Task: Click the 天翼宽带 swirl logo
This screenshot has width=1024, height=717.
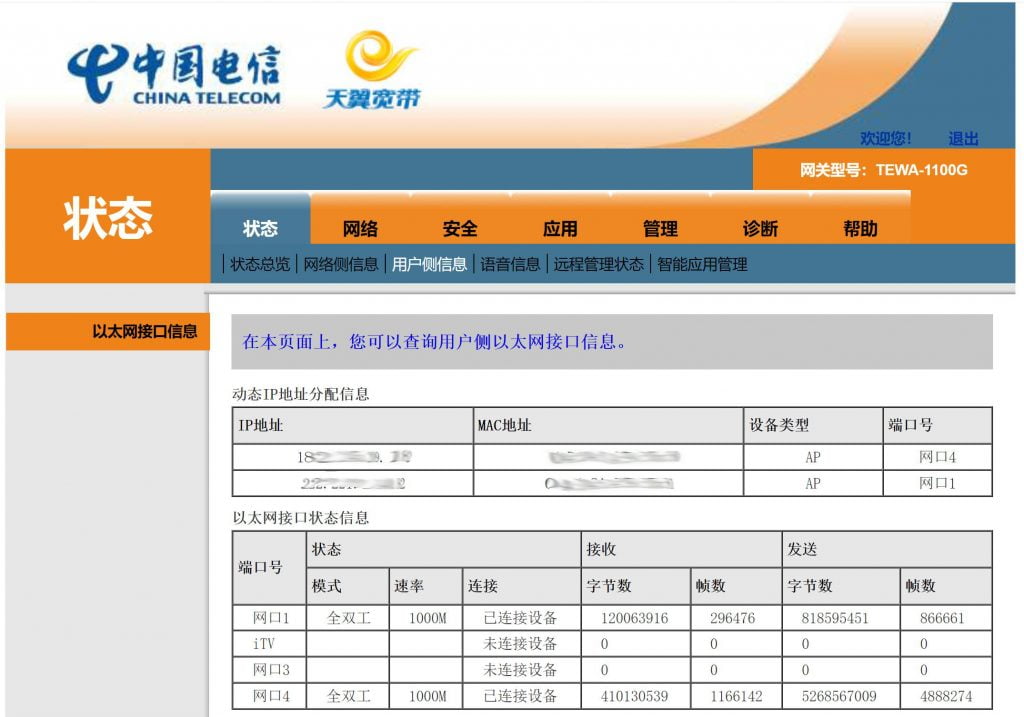Action: click(372, 69)
